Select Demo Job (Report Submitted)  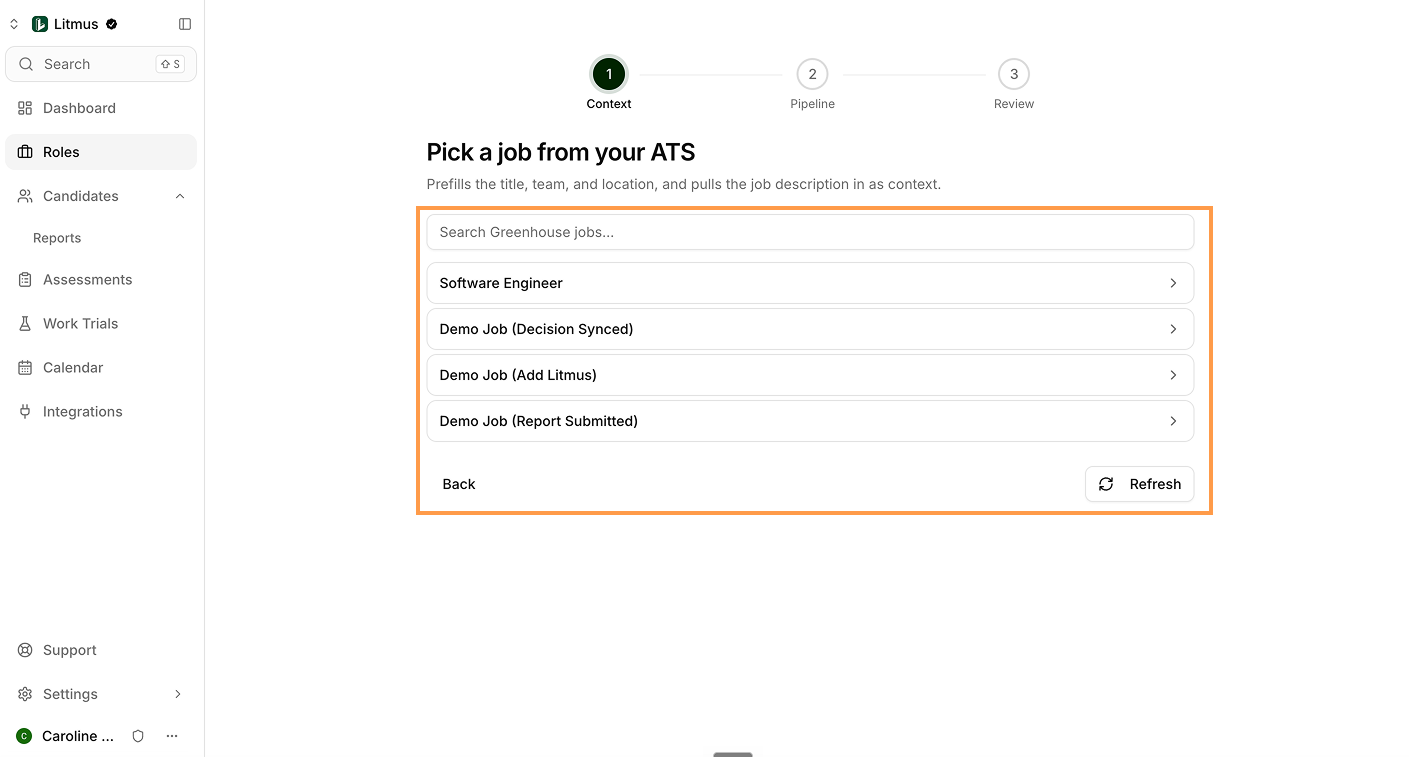click(810, 421)
